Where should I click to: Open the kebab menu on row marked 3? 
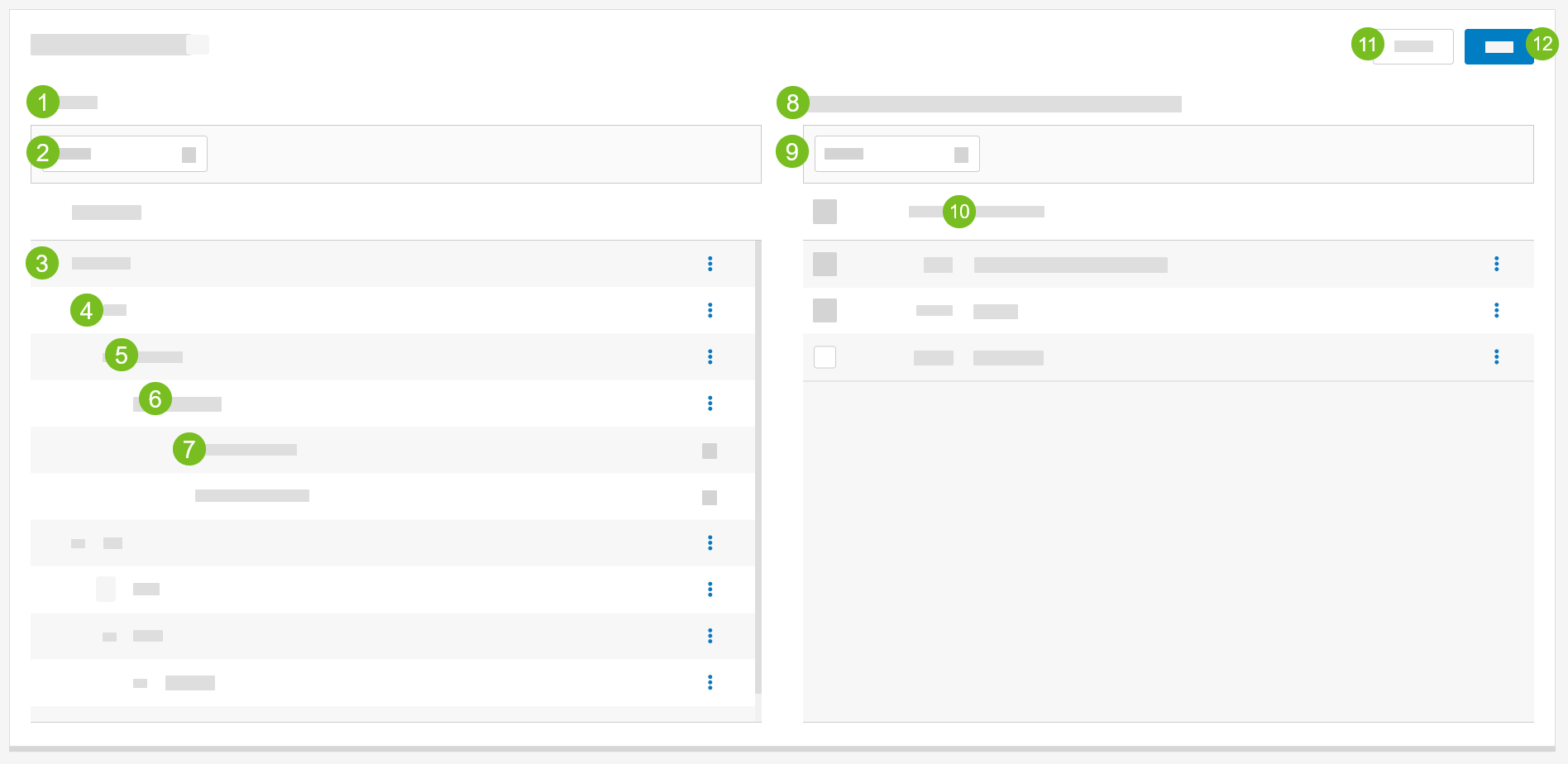(710, 264)
